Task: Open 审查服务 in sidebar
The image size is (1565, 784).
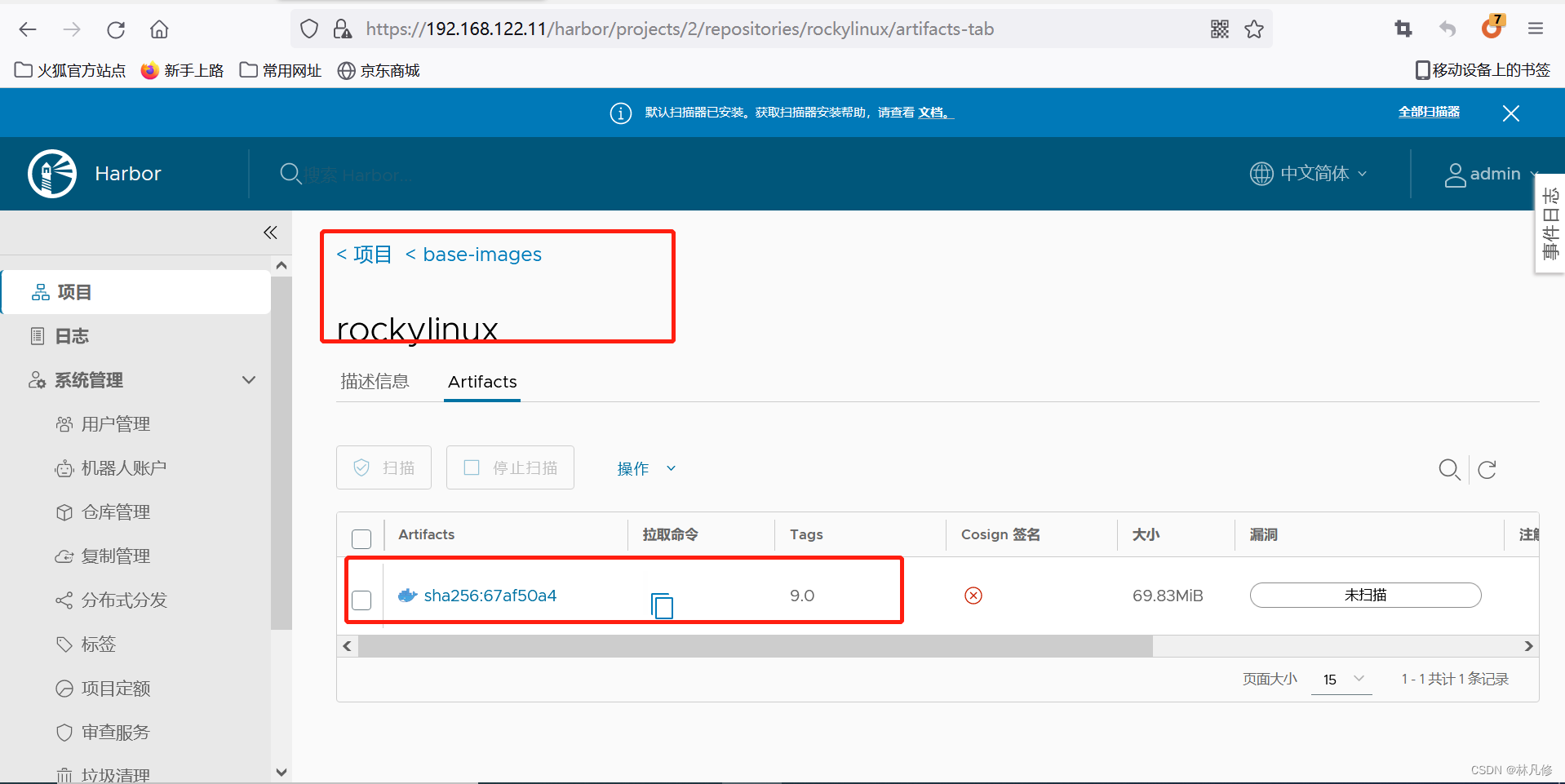Action: [x=115, y=733]
